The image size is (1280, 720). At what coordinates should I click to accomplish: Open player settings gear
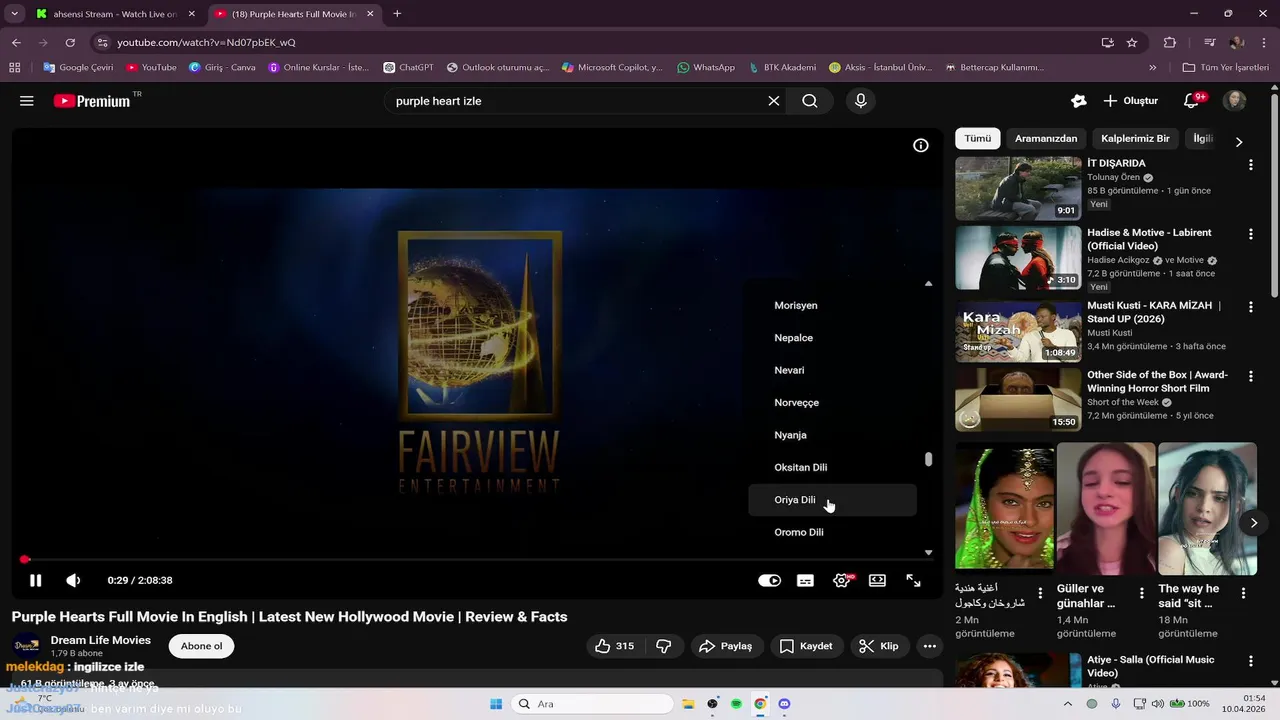pyautogui.click(x=842, y=580)
